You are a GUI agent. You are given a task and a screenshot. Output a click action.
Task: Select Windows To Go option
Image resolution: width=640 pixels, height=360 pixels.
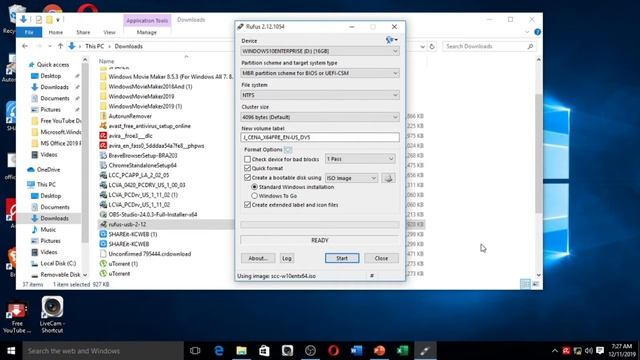254,196
